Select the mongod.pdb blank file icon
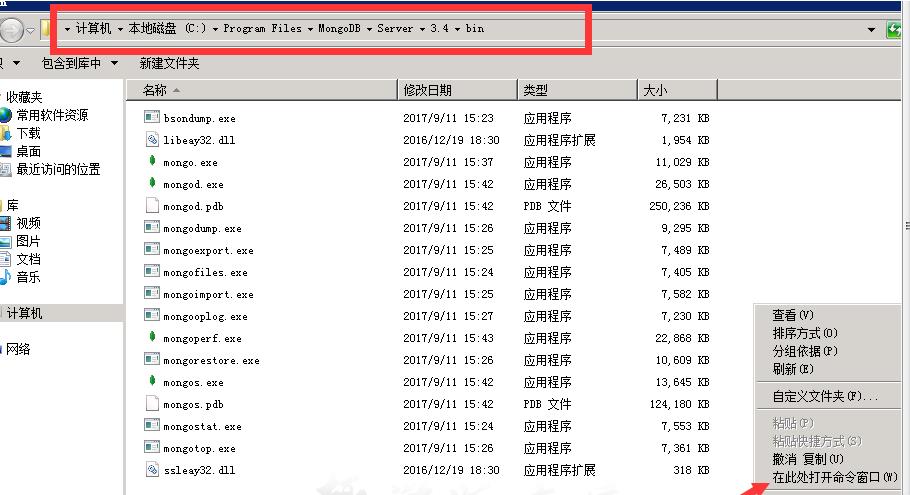910x495 pixels. (x=151, y=205)
